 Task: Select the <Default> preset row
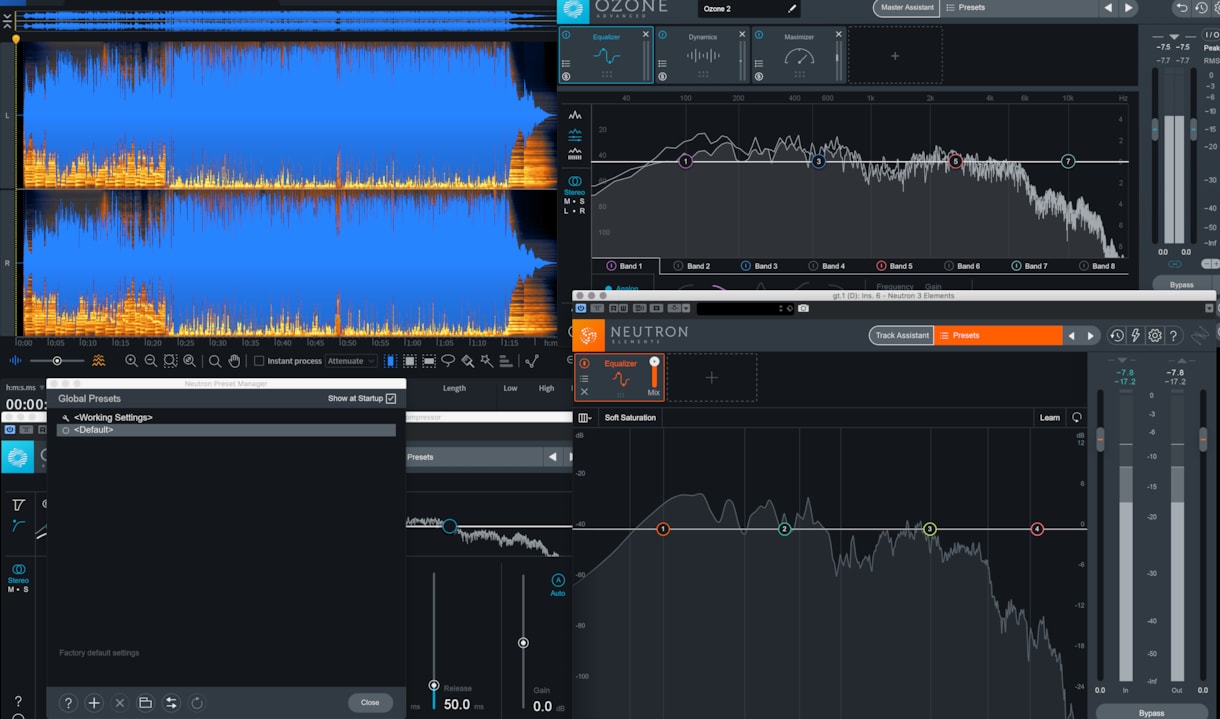point(226,430)
